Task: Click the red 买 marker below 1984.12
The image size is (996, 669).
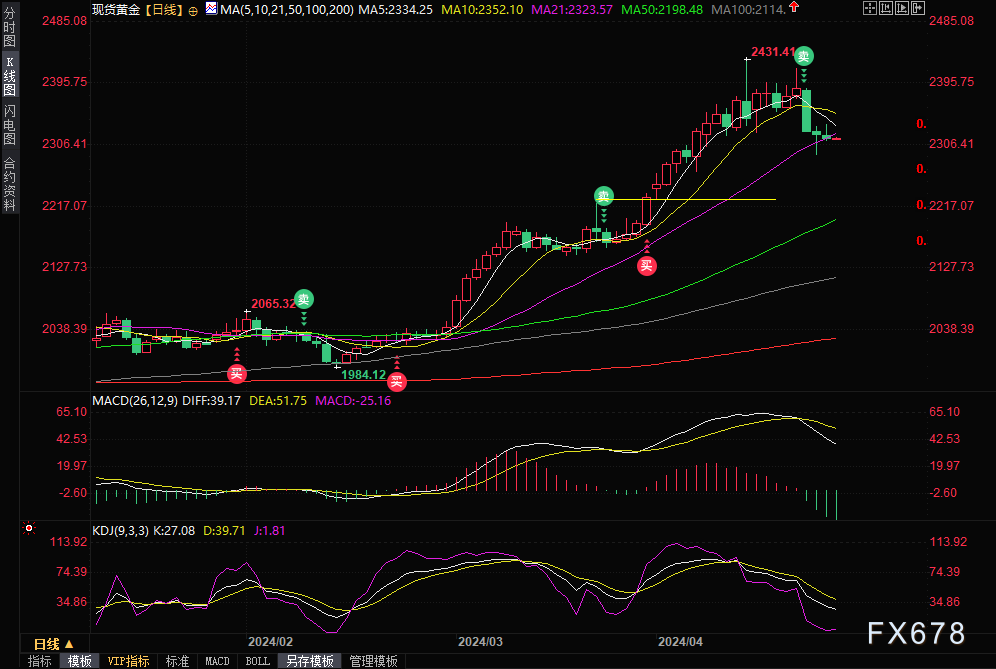Action: 397,381
